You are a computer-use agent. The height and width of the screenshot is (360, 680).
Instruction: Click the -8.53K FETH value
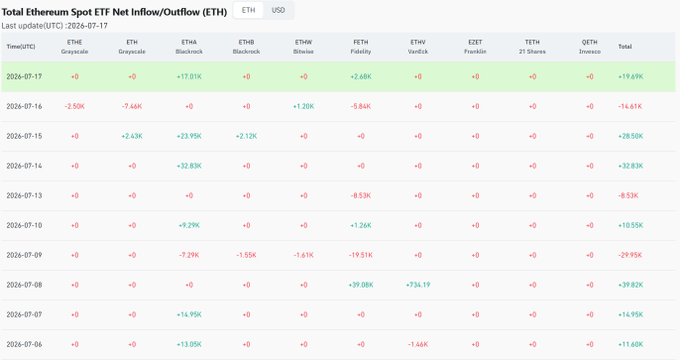tap(361, 196)
